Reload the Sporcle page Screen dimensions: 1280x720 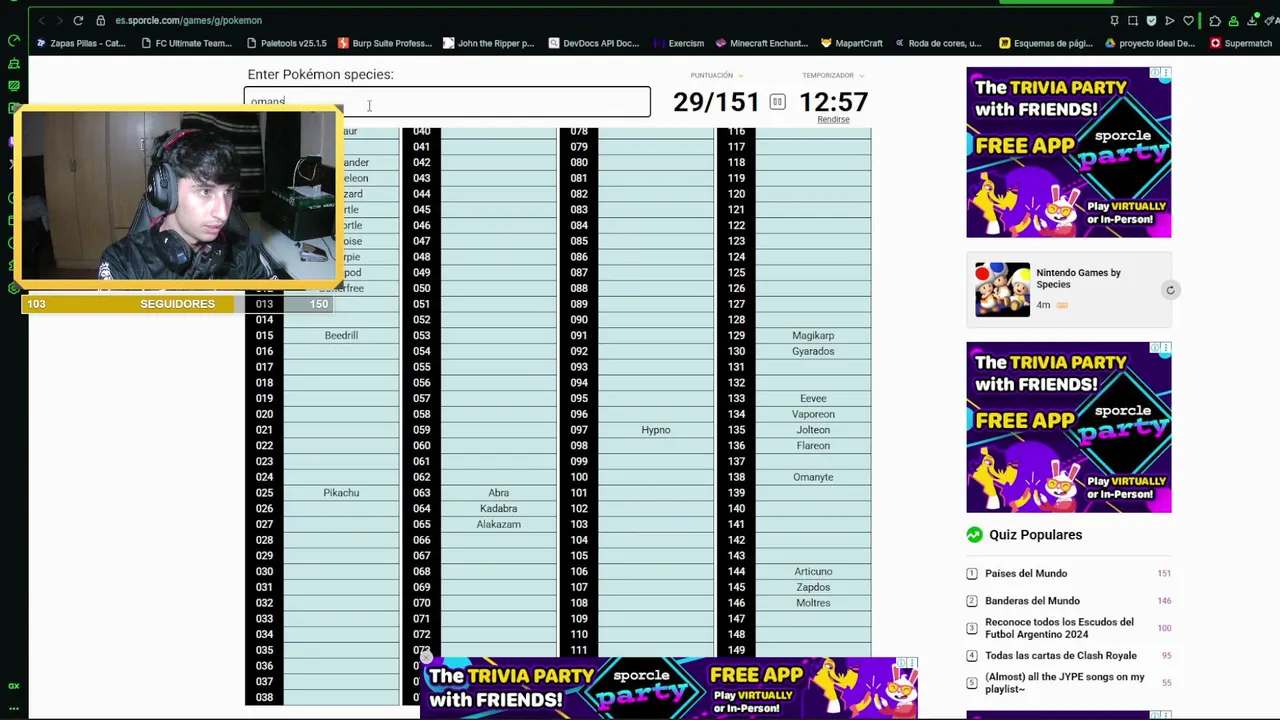point(78,20)
